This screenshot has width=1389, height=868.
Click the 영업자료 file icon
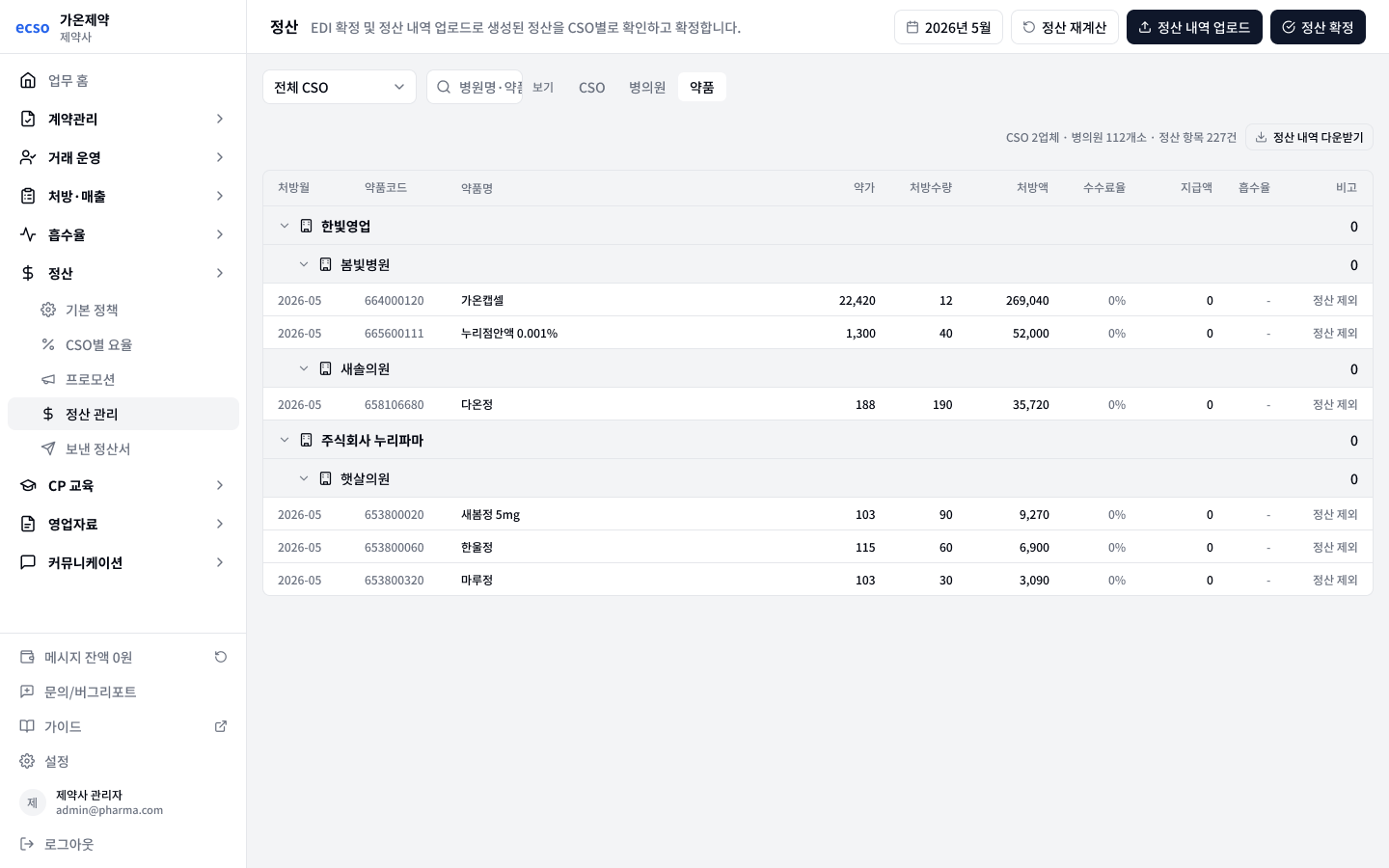coord(28,524)
